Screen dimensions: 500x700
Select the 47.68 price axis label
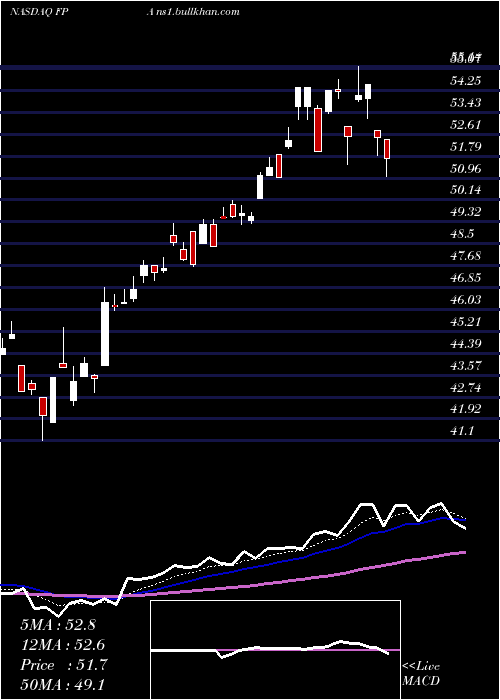pos(466,256)
